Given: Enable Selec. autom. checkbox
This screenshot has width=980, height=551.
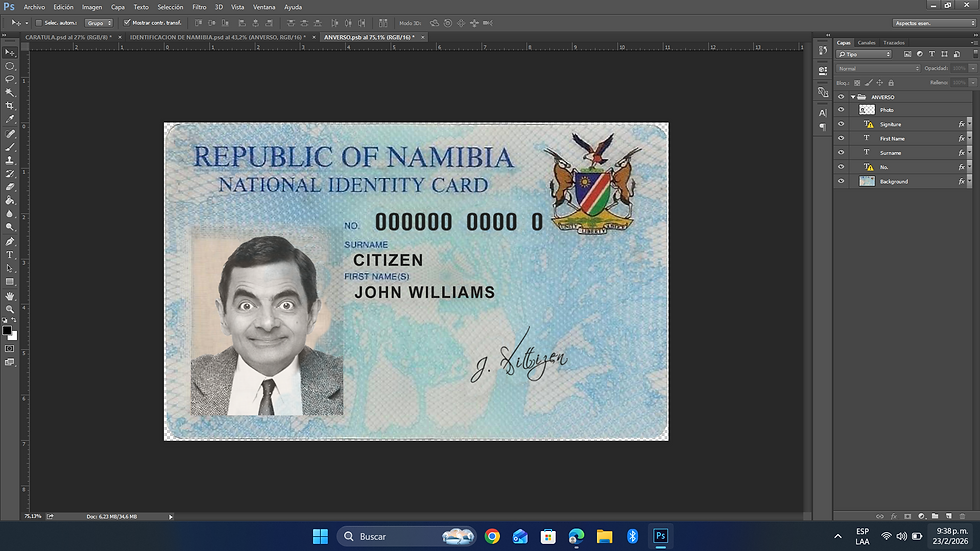Looking at the screenshot, I should coord(39,23).
